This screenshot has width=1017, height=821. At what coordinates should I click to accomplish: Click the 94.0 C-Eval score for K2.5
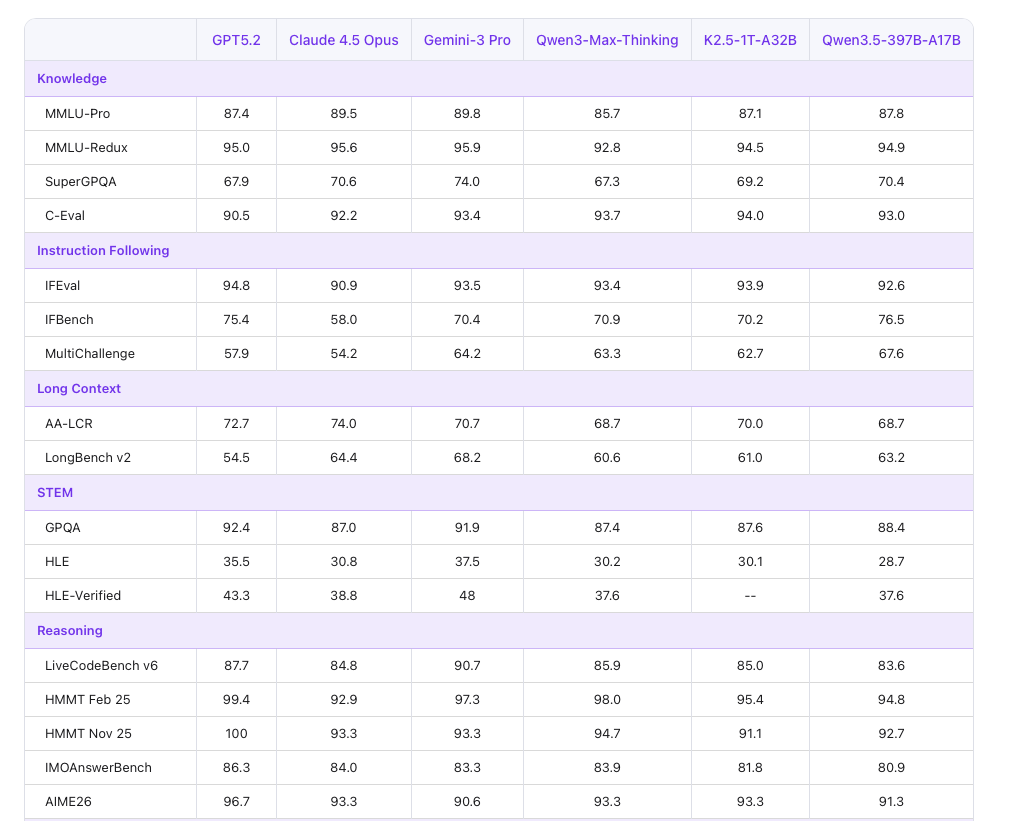[750, 216]
